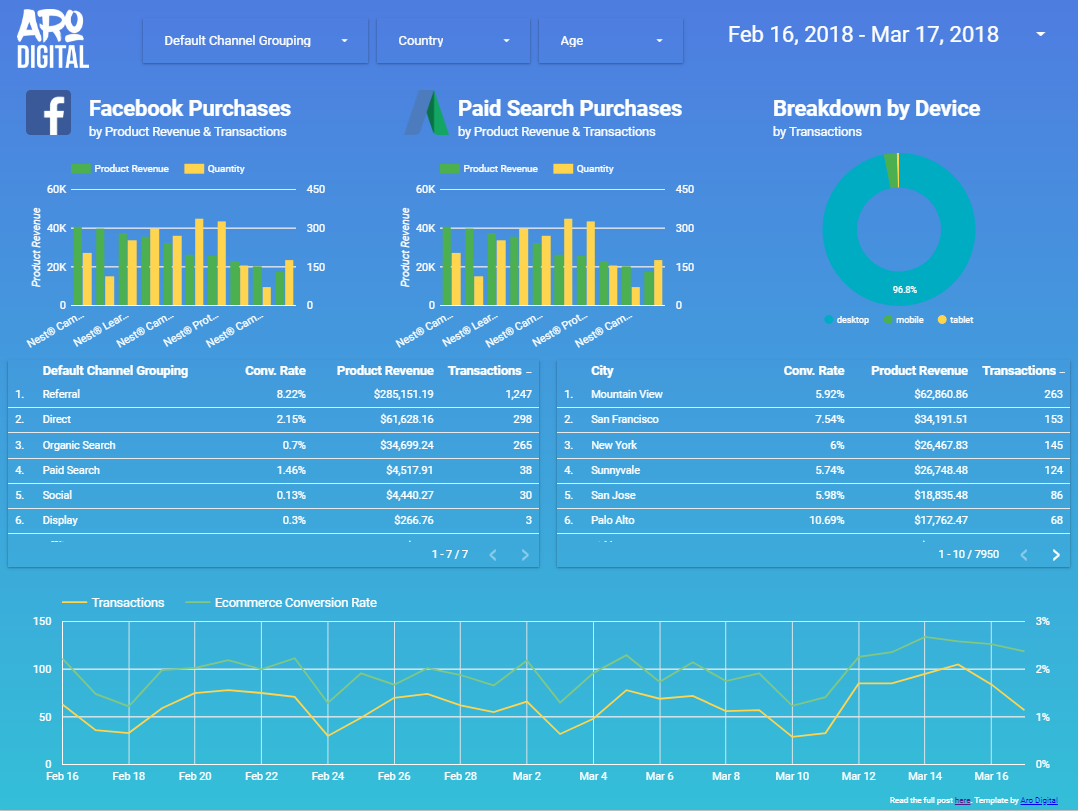1078x811 pixels.
Task: Select the Mountain View row in City table
Action: [626, 395]
